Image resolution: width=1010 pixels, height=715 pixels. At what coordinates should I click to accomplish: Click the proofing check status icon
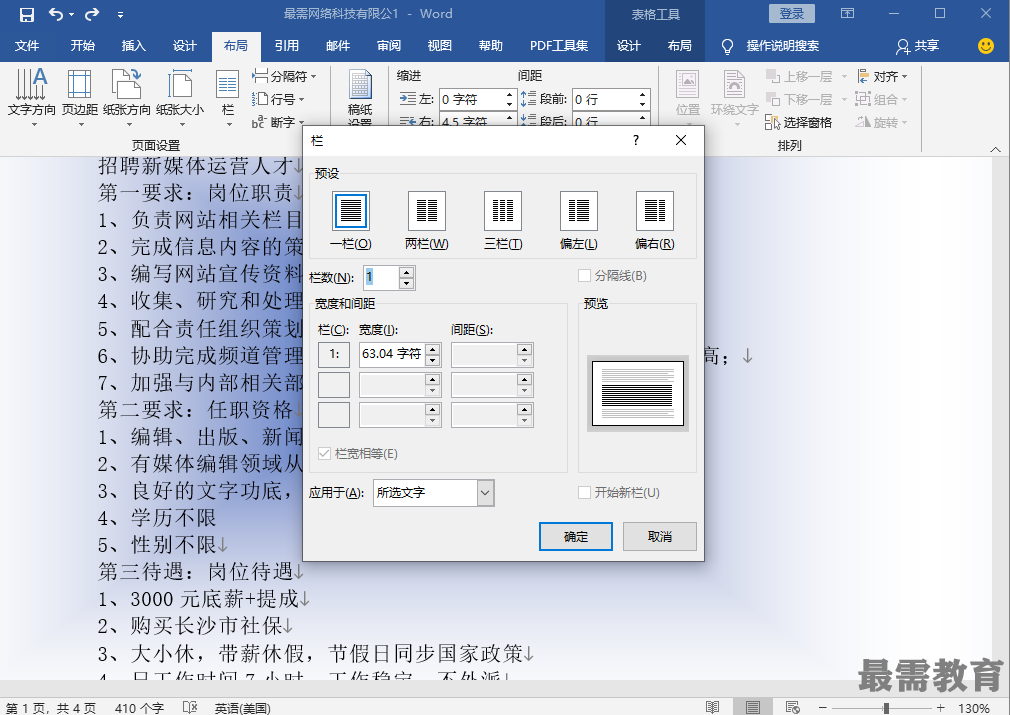point(189,707)
